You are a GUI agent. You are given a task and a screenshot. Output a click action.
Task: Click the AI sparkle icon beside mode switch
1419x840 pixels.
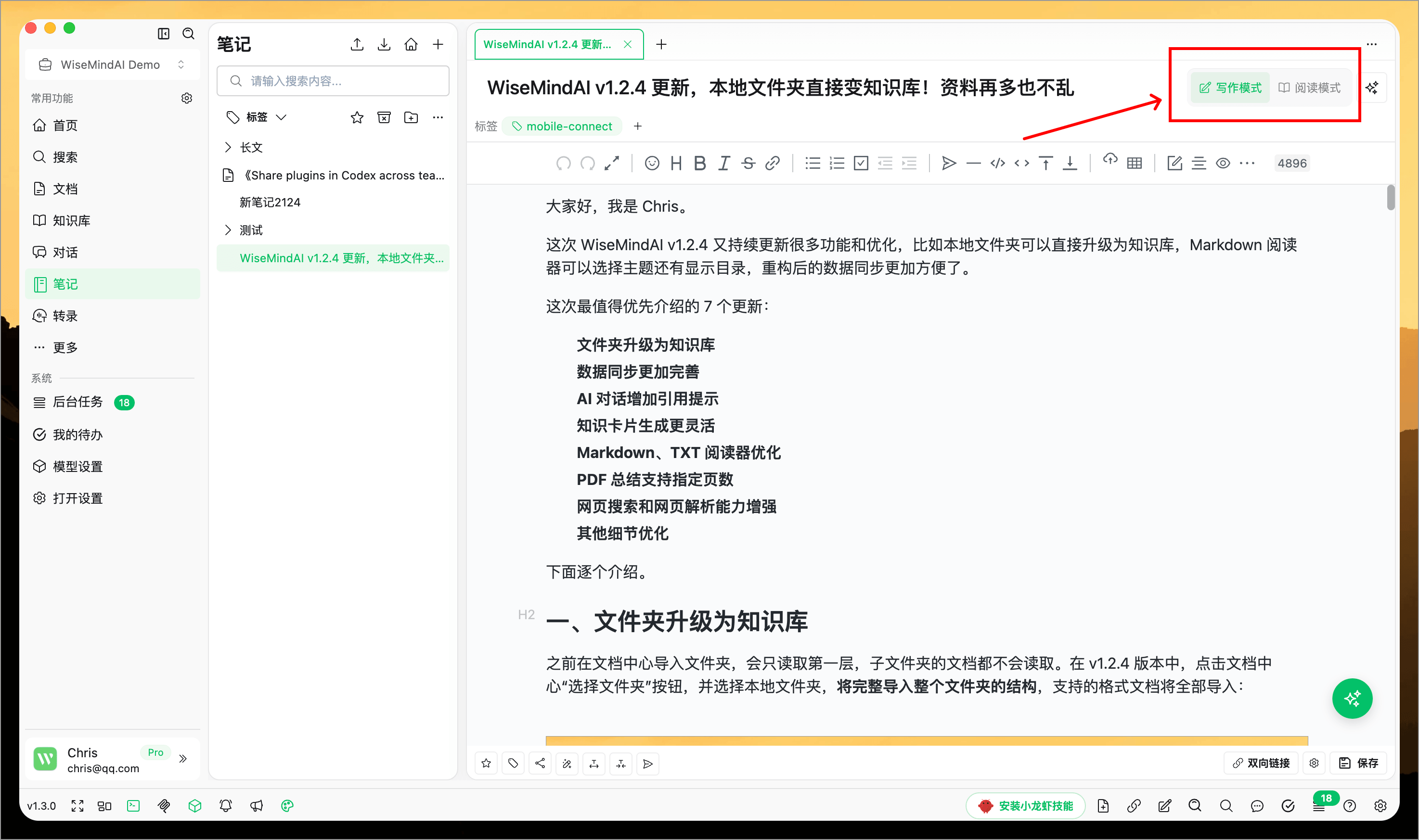(x=1372, y=88)
